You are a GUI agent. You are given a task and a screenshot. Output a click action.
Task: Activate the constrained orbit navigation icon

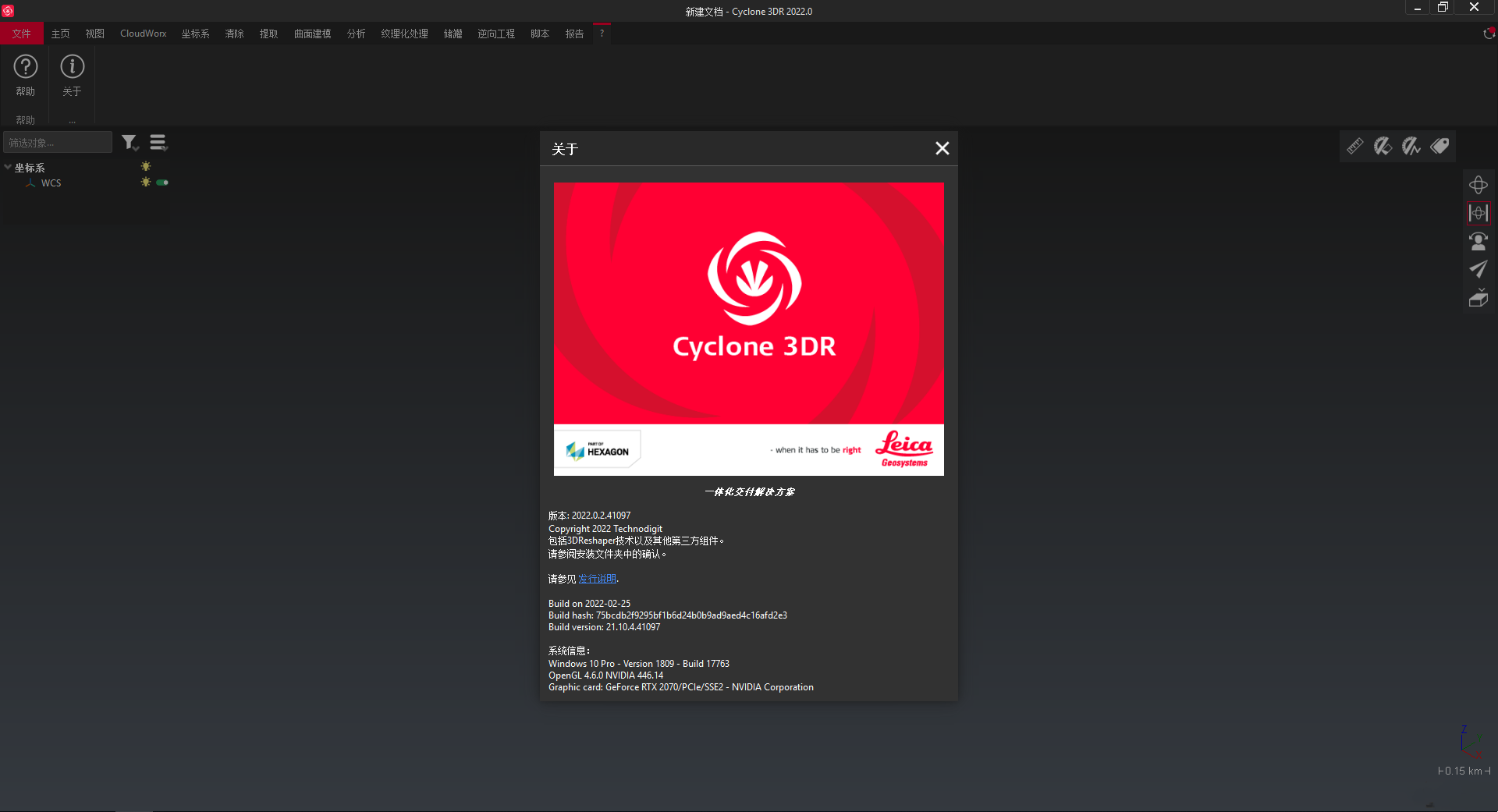[x=1478, y=213]
